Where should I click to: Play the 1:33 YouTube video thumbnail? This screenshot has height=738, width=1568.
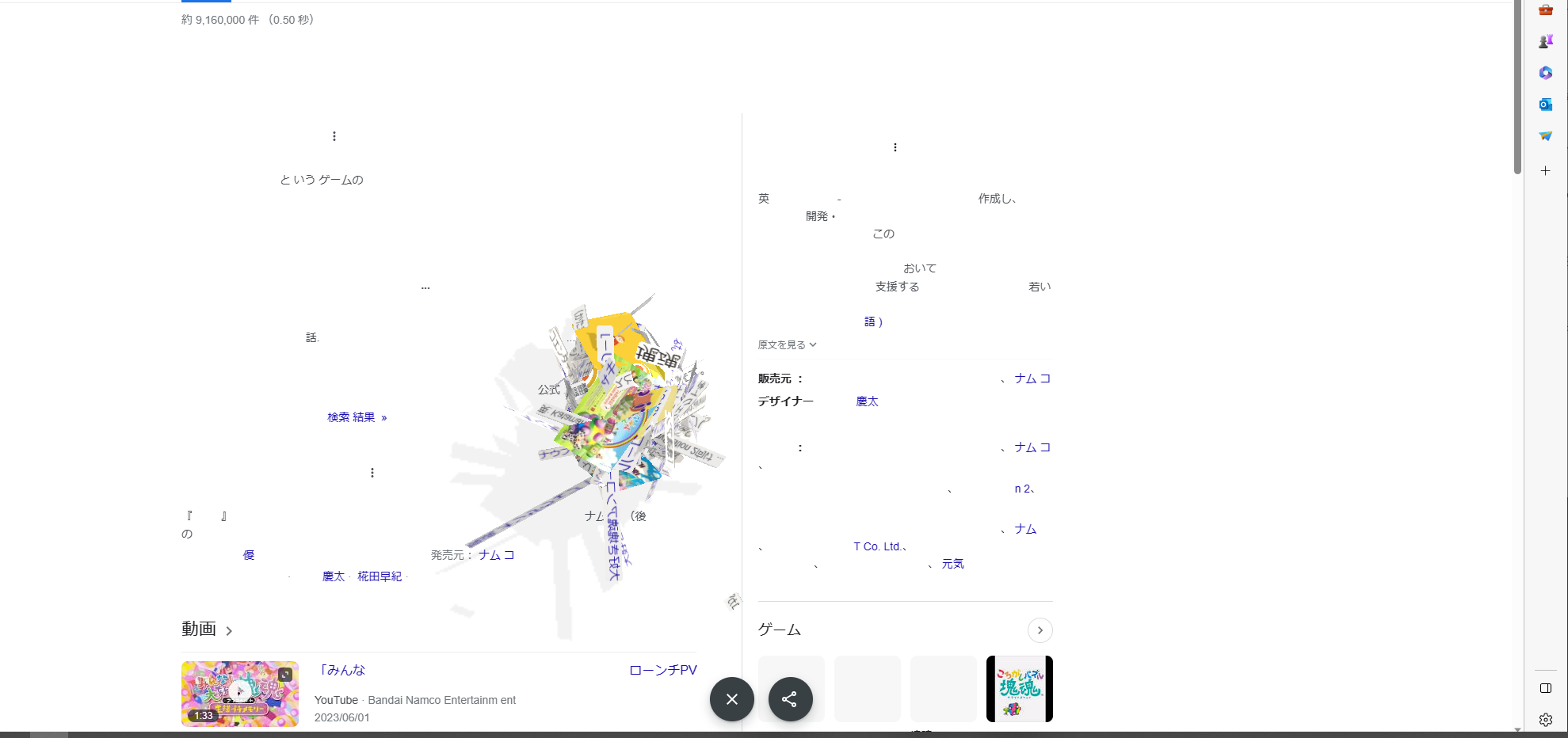(240, 694)
